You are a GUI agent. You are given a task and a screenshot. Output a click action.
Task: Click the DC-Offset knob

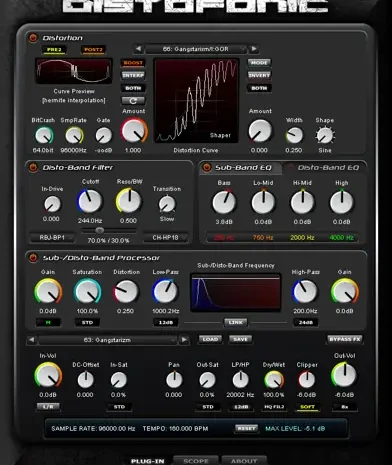(x=85, y=380)
